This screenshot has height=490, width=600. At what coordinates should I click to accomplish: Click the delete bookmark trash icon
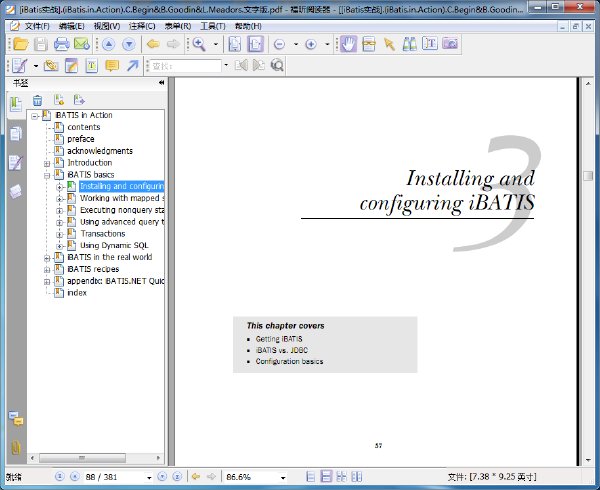37,101
